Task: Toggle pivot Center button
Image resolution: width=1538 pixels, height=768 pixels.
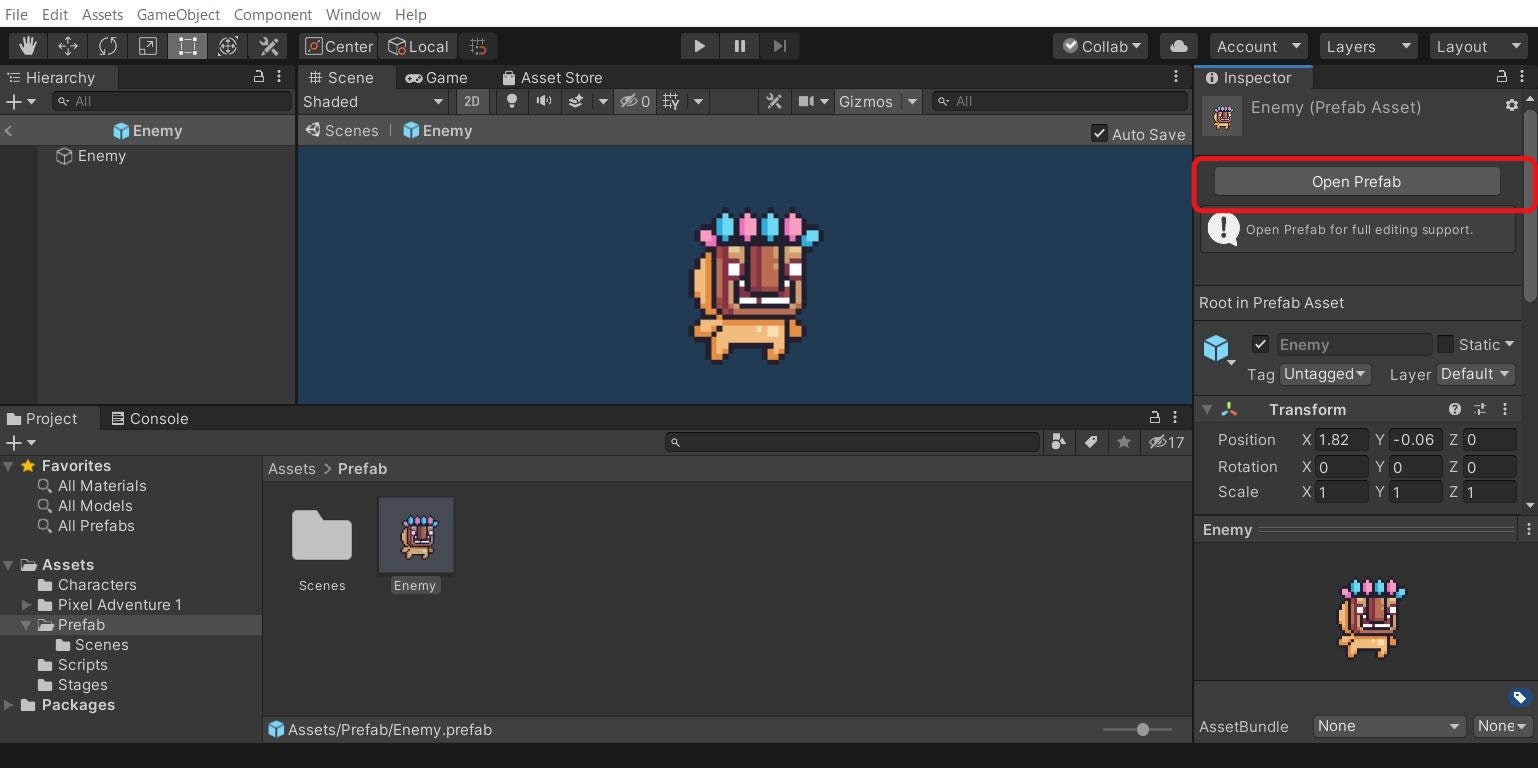Action: pyautogui.click(x=338, y=46)
